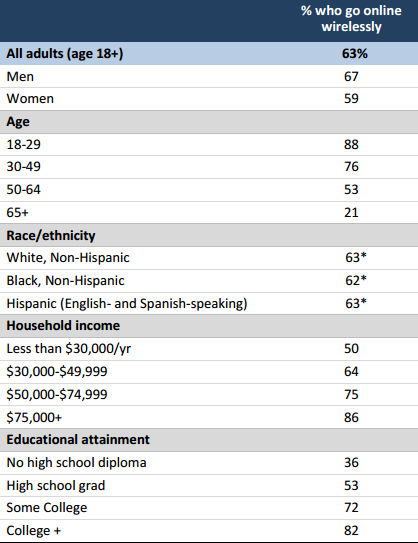Click the 'Some College' row label
Image resolution: width=418 pixels, height=543 pixels.
click(47, 508)
